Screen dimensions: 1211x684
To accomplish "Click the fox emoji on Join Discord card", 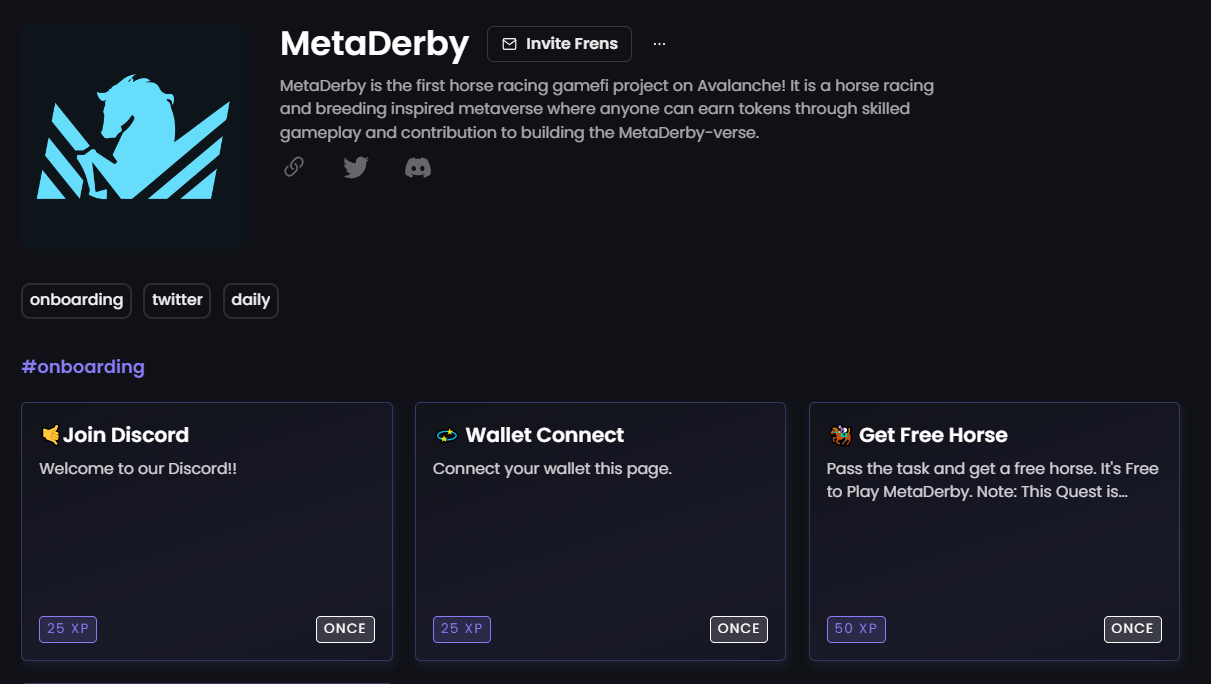I will coord(49,433).
